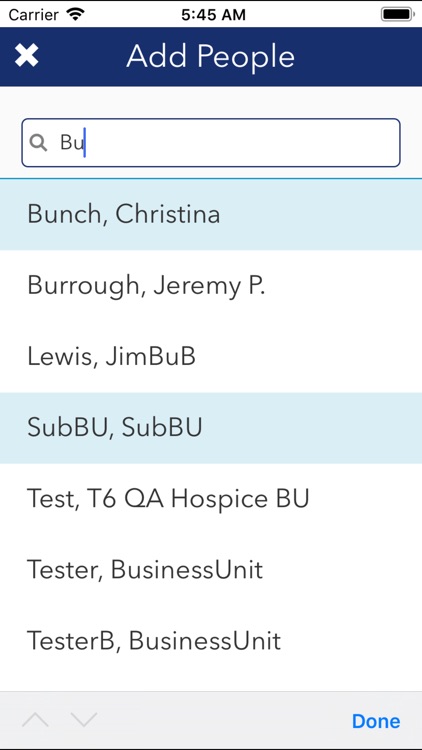The width and height of the screenshot is (422, 750).
Task: Deselect the highlighted Bunch, Christina row
Action: pos(211,214)
